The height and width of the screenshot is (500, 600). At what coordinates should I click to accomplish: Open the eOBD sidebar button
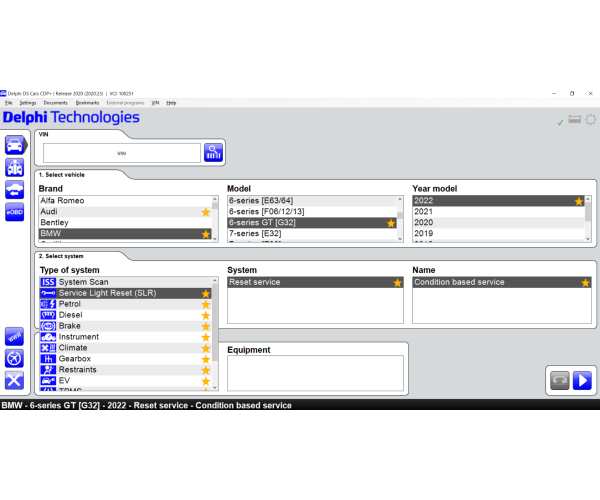pyautogui.click(x=15, y=212)
